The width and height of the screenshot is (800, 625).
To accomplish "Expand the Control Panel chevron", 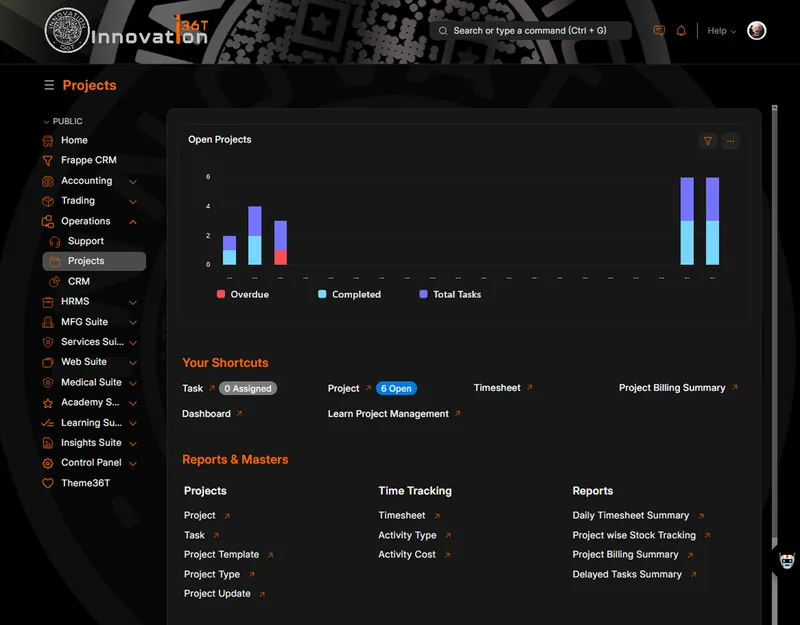I will point(133,464).
